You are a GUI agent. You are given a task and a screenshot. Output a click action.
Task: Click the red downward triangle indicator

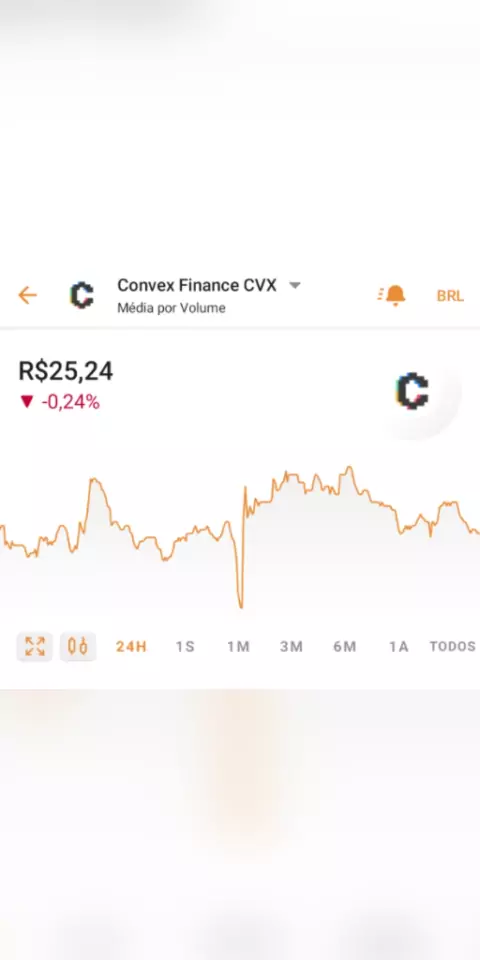tap(26, 402)
